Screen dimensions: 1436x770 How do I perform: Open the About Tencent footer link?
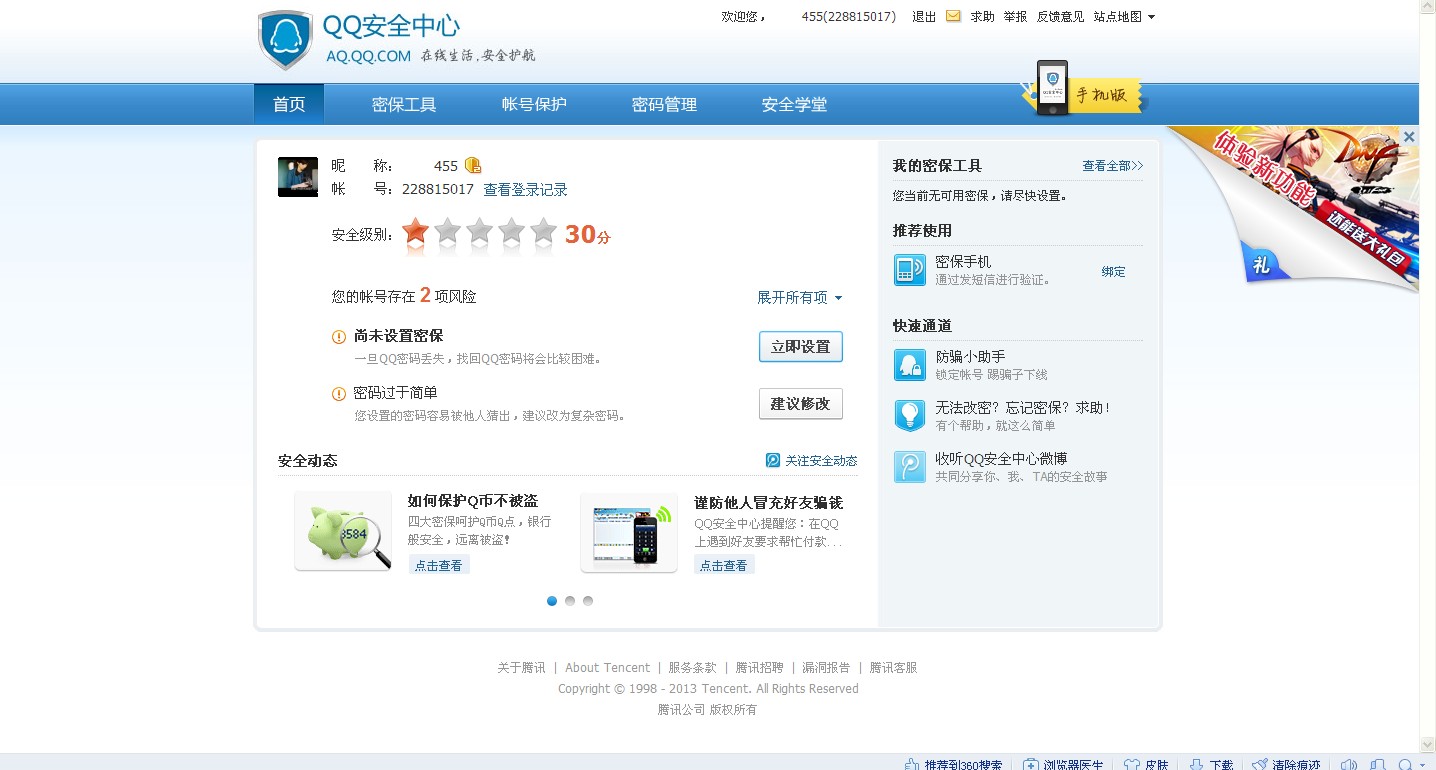(x=607, y=667)
